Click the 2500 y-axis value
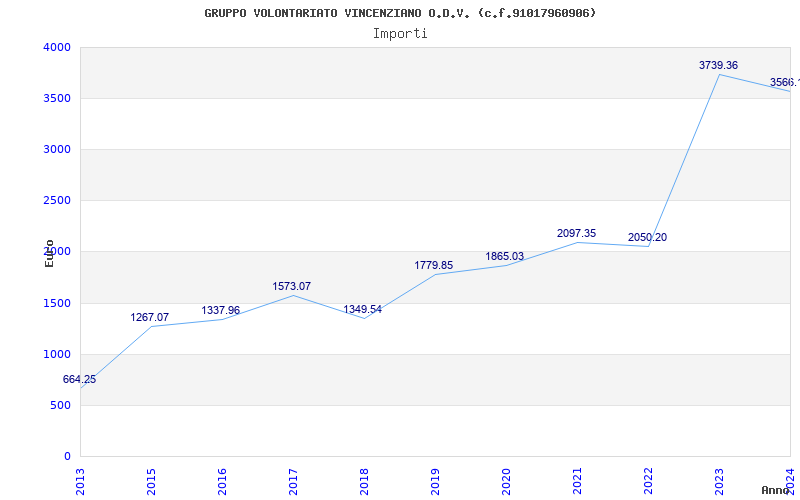This screenshot has height=500, width=800. (x=57, y=201)
